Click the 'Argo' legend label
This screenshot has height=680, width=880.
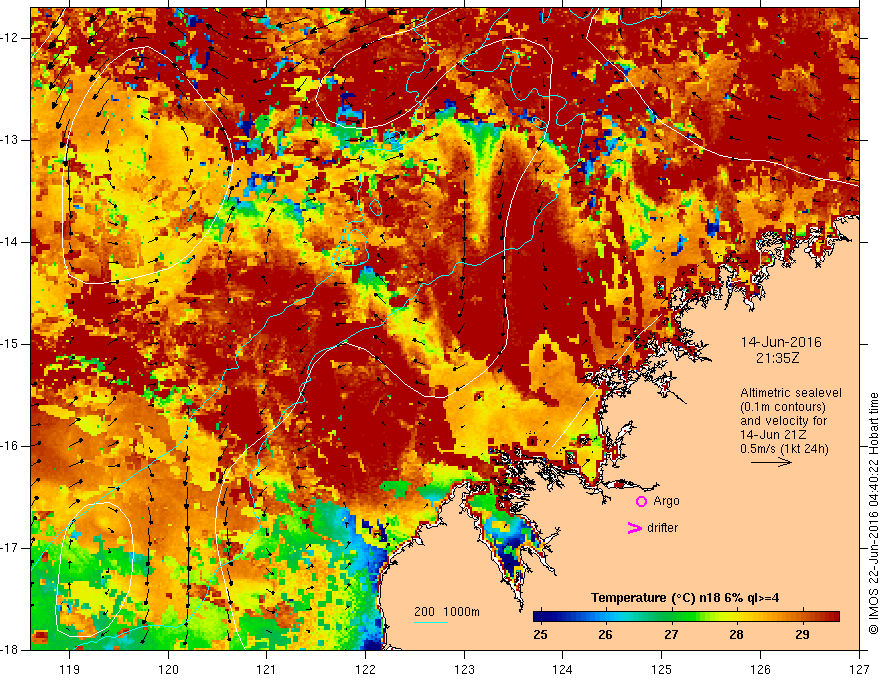[666, 501]
